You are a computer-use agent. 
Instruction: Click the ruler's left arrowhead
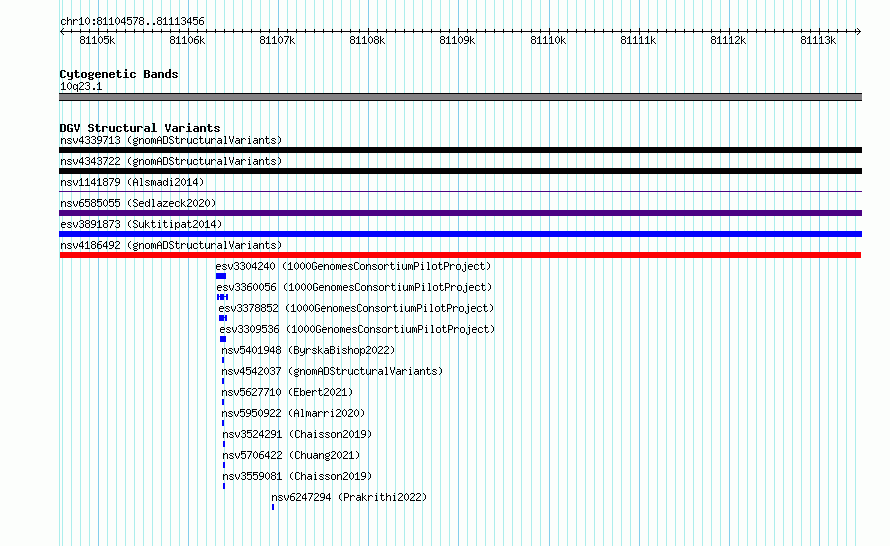click(x=62, y=32)
